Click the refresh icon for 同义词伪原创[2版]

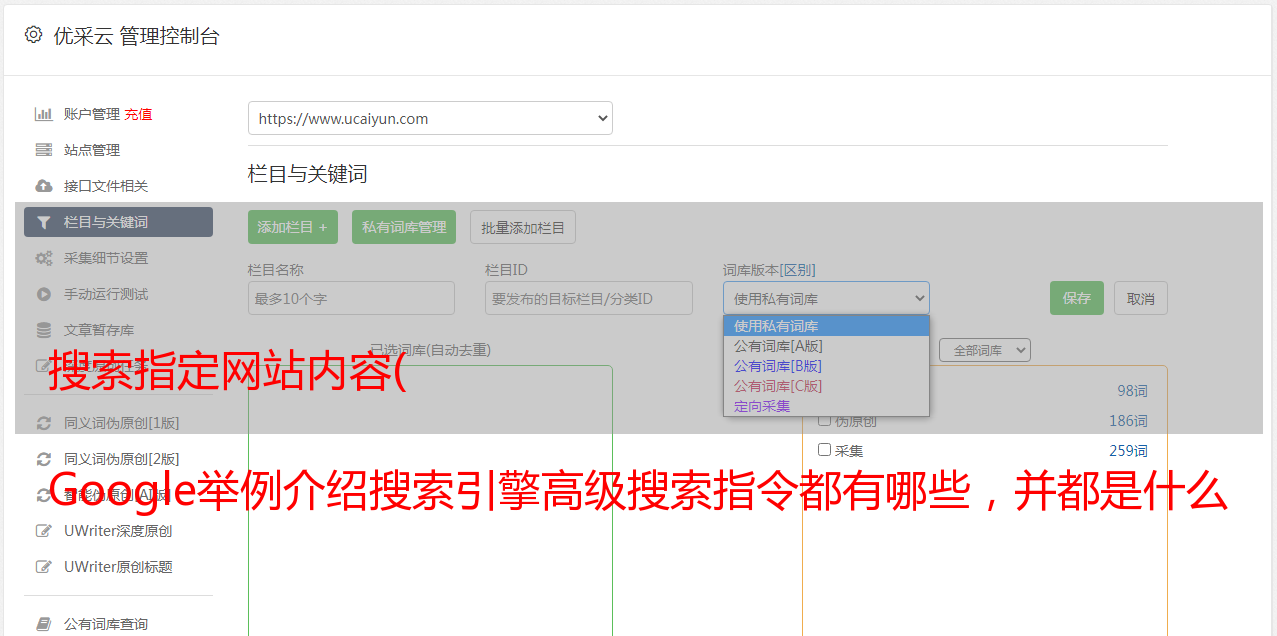pos(43,459)
